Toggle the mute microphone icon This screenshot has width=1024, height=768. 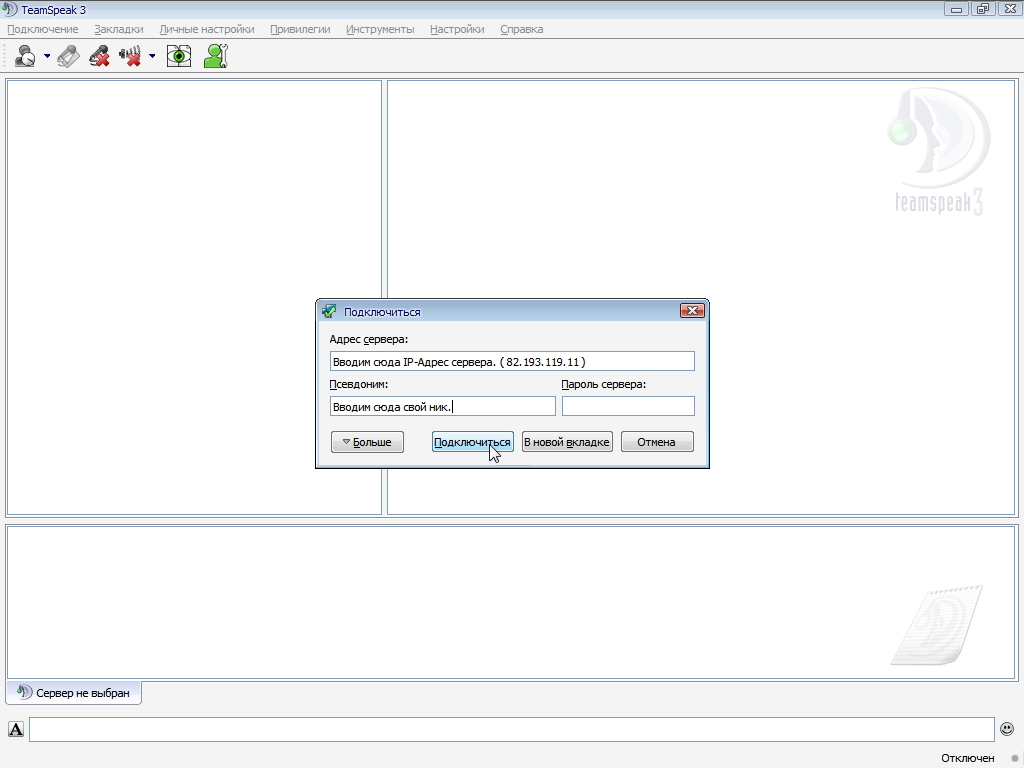point(99,56)
